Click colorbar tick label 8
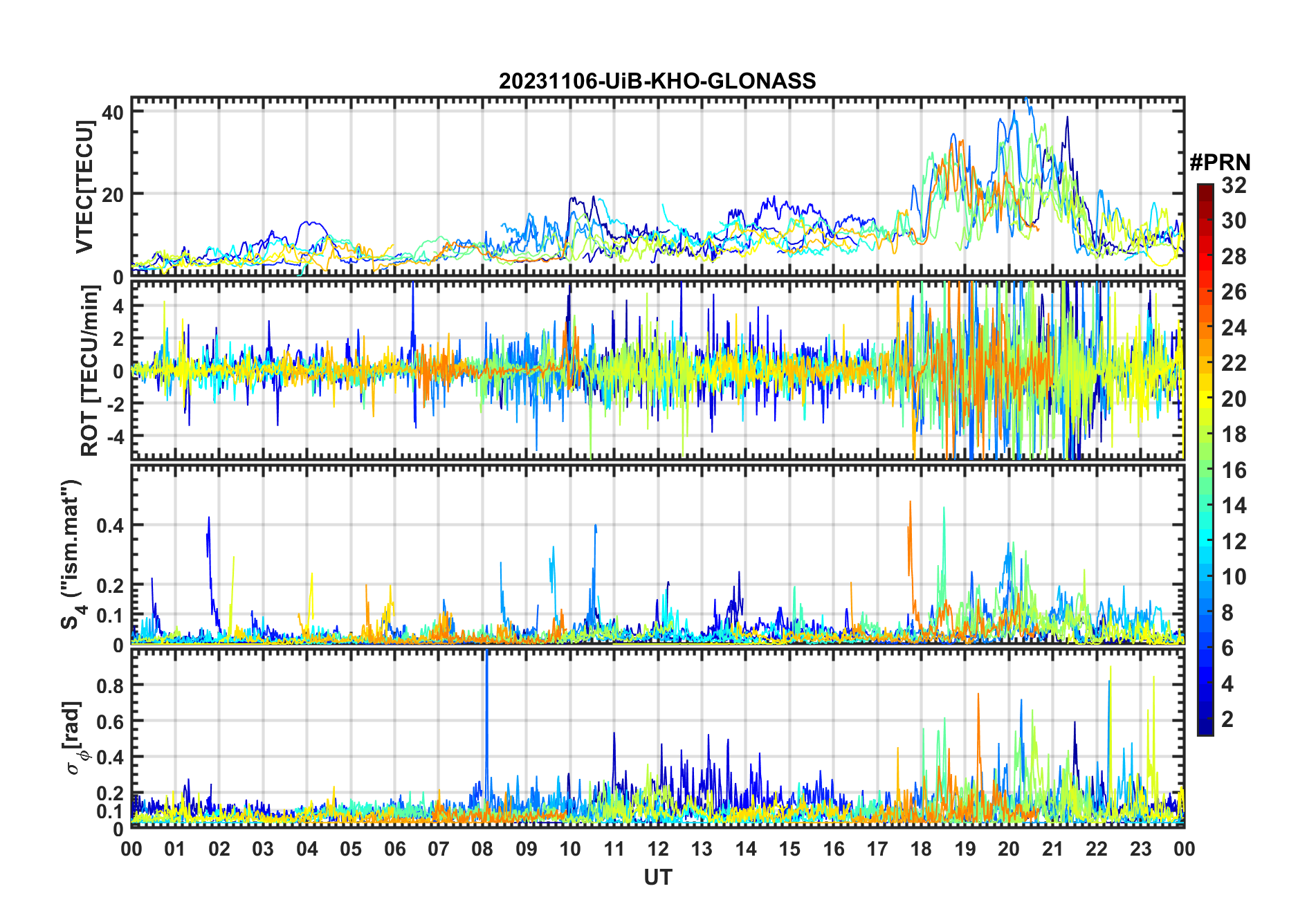The height and width of the screenshot is (920, 1316). (1227, 613)
